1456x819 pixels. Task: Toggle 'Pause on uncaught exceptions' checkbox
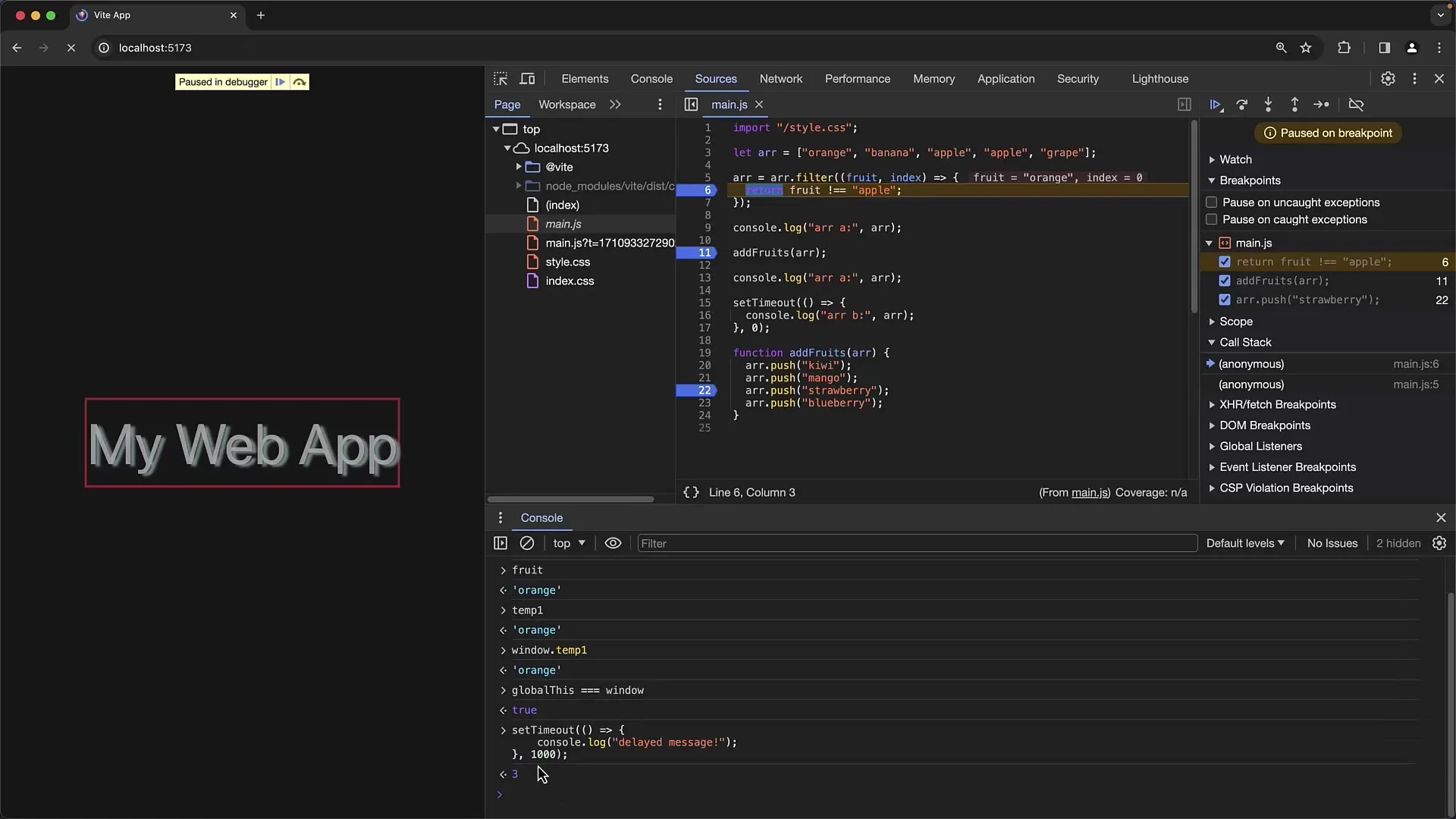click(x=1211, y=201)
